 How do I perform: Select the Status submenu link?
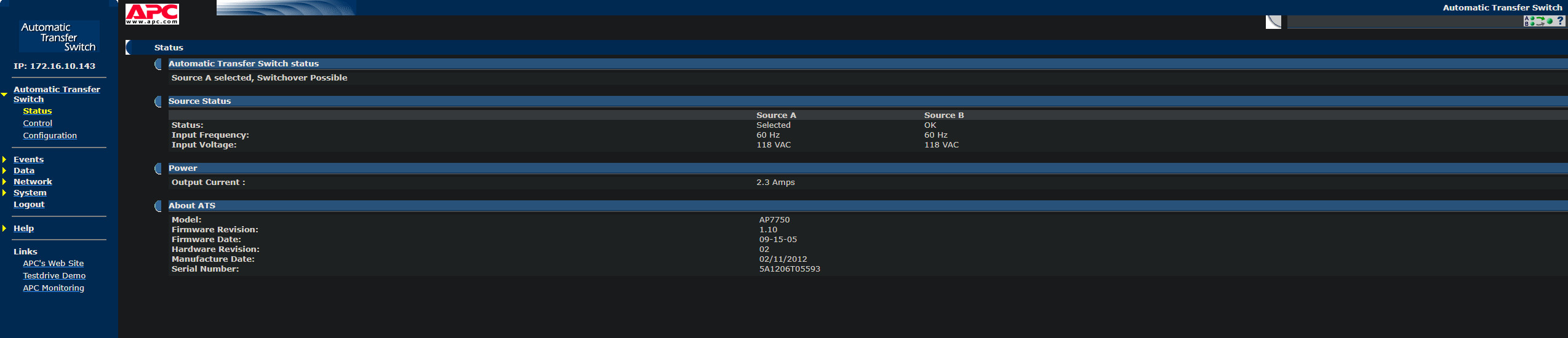38,111
